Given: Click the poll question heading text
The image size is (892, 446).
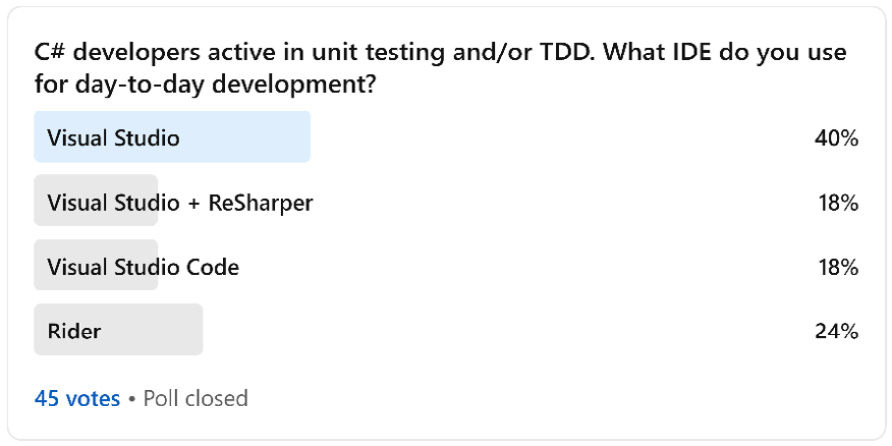Looking at the screenshot, I should [x=440, y=69].
